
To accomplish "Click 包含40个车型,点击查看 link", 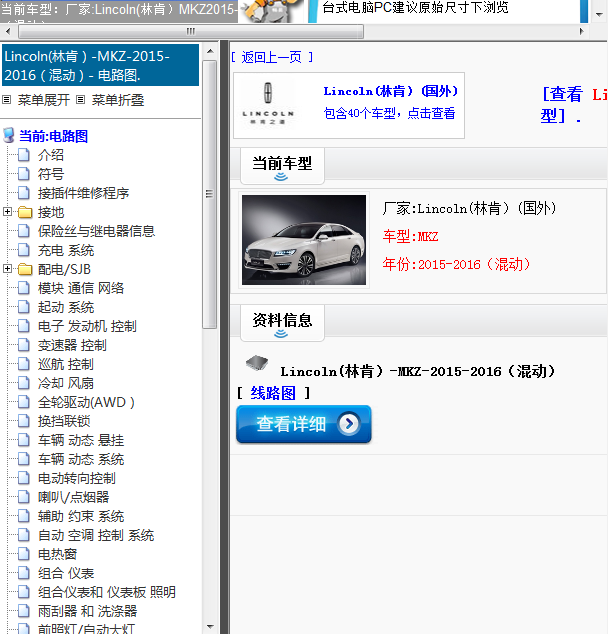I will pyautogui.click(x=389, y=113).
